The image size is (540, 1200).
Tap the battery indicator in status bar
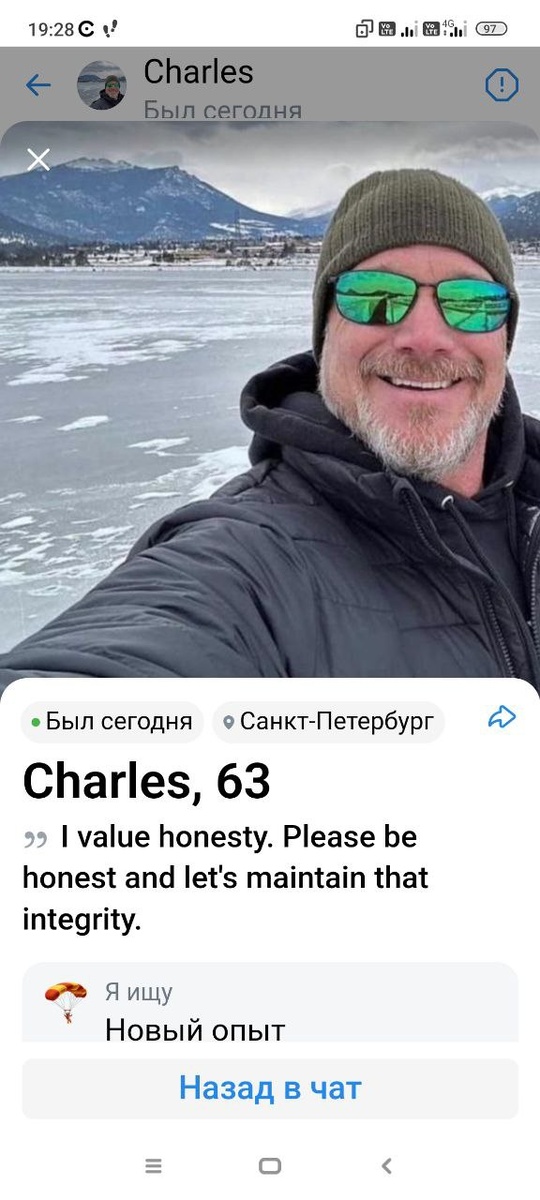click(491, 29)
